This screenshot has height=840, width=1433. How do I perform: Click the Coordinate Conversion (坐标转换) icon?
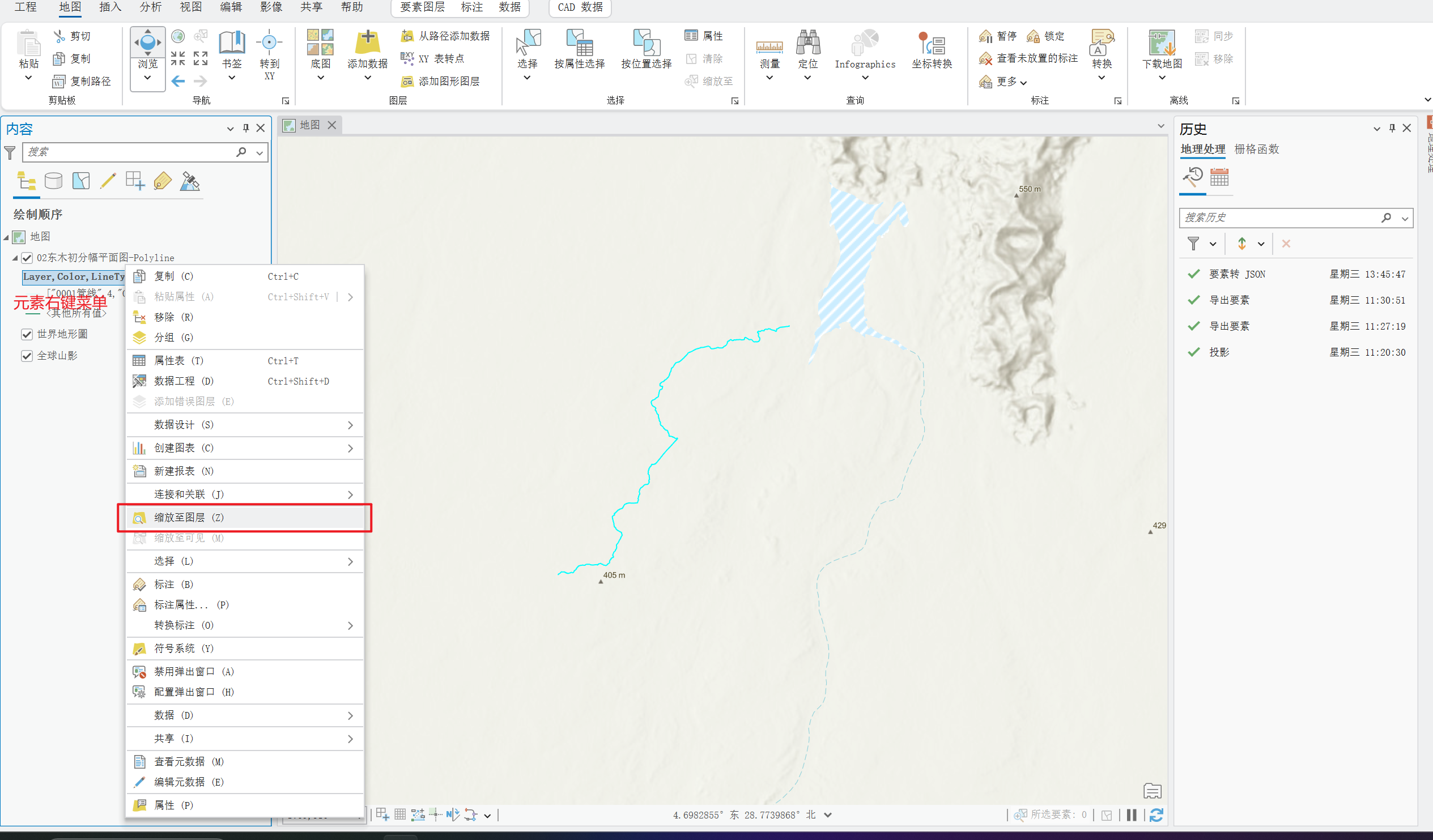click(931, 43)
